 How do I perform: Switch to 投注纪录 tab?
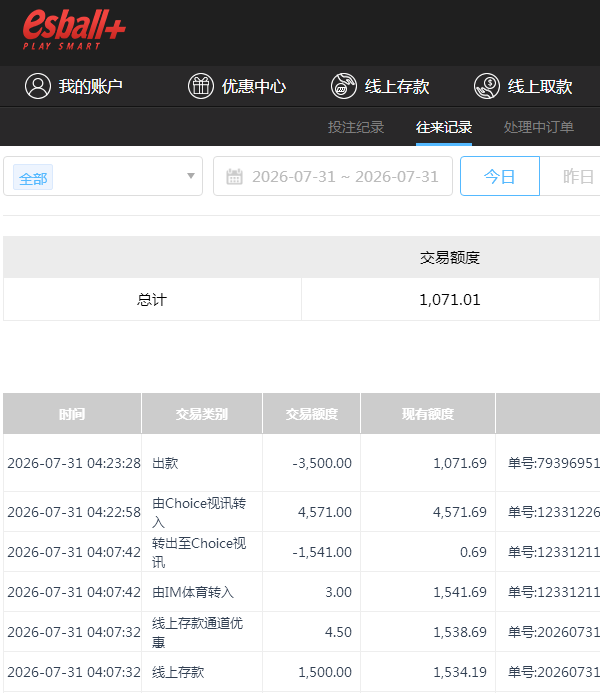pos(356,127)
